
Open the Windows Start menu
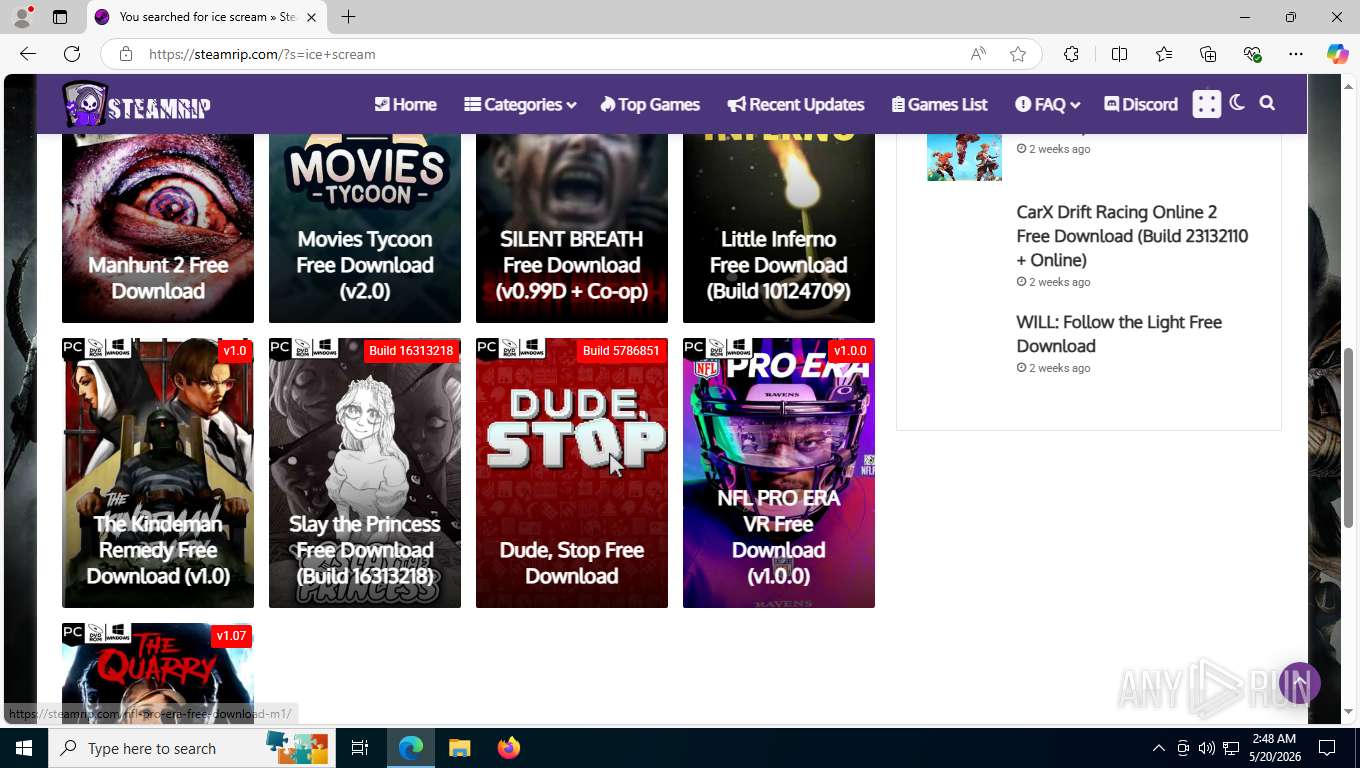coord(24,748)
